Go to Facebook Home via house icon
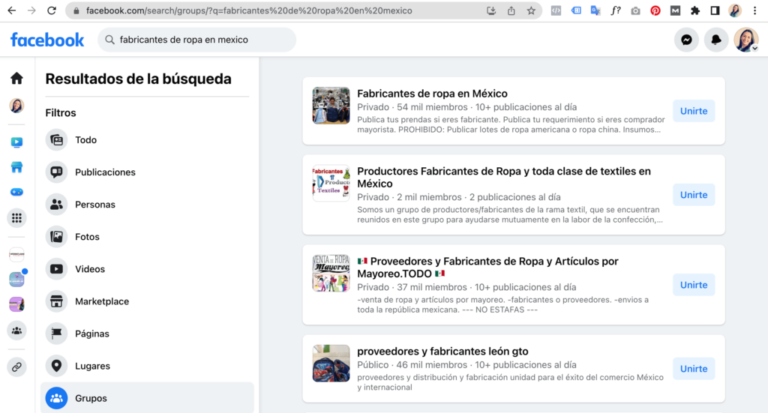Screen dimensions: 768x413 17,78
